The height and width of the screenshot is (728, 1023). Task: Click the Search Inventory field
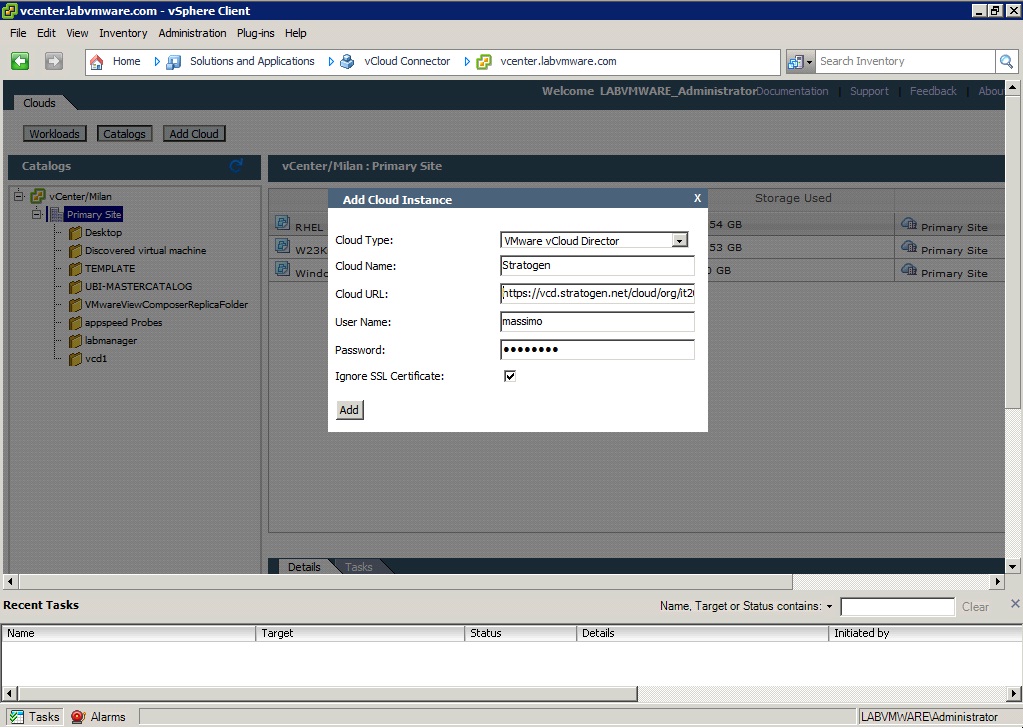[x=906, y=61]
